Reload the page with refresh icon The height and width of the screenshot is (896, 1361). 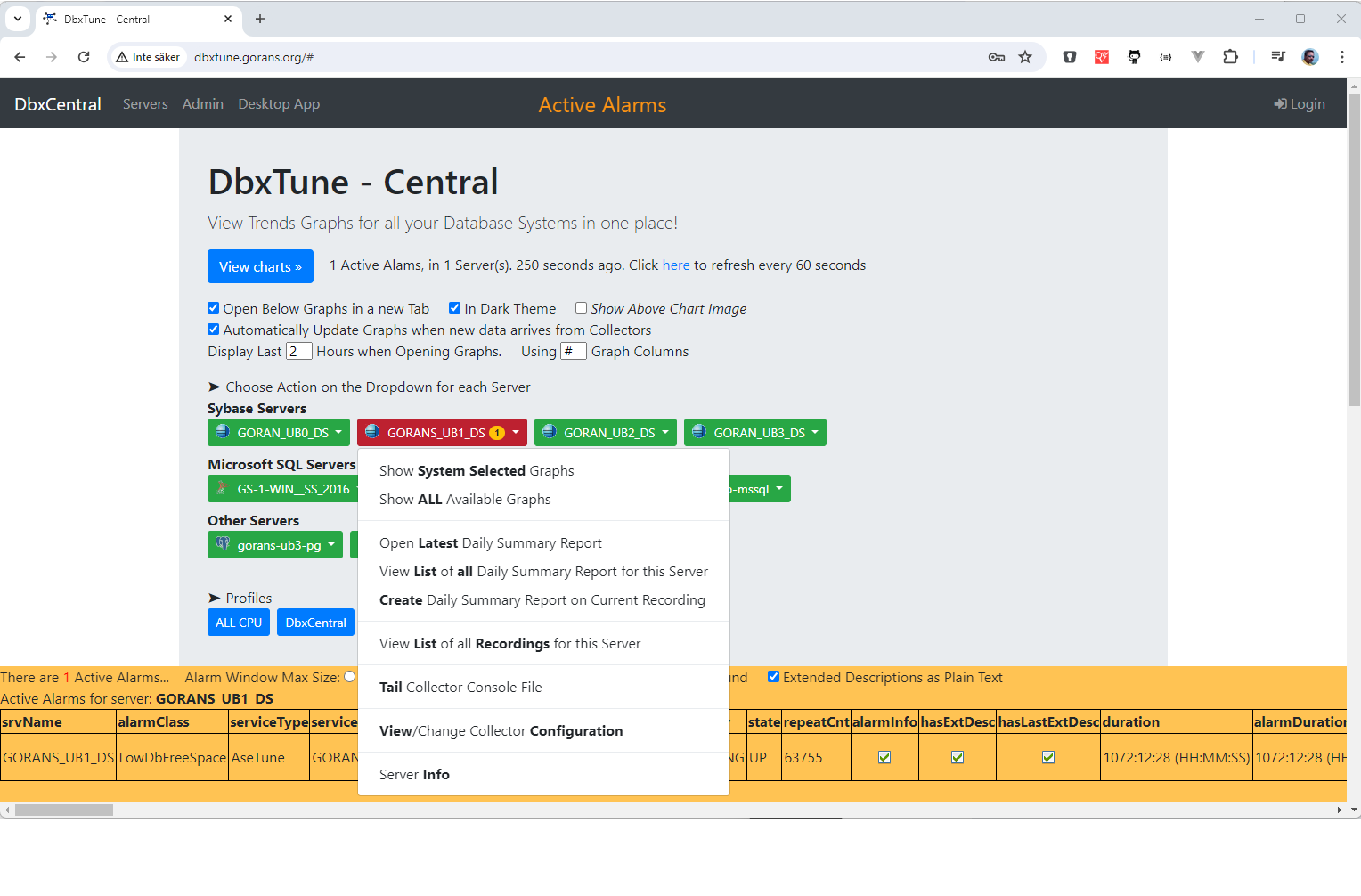coord(84,57)
